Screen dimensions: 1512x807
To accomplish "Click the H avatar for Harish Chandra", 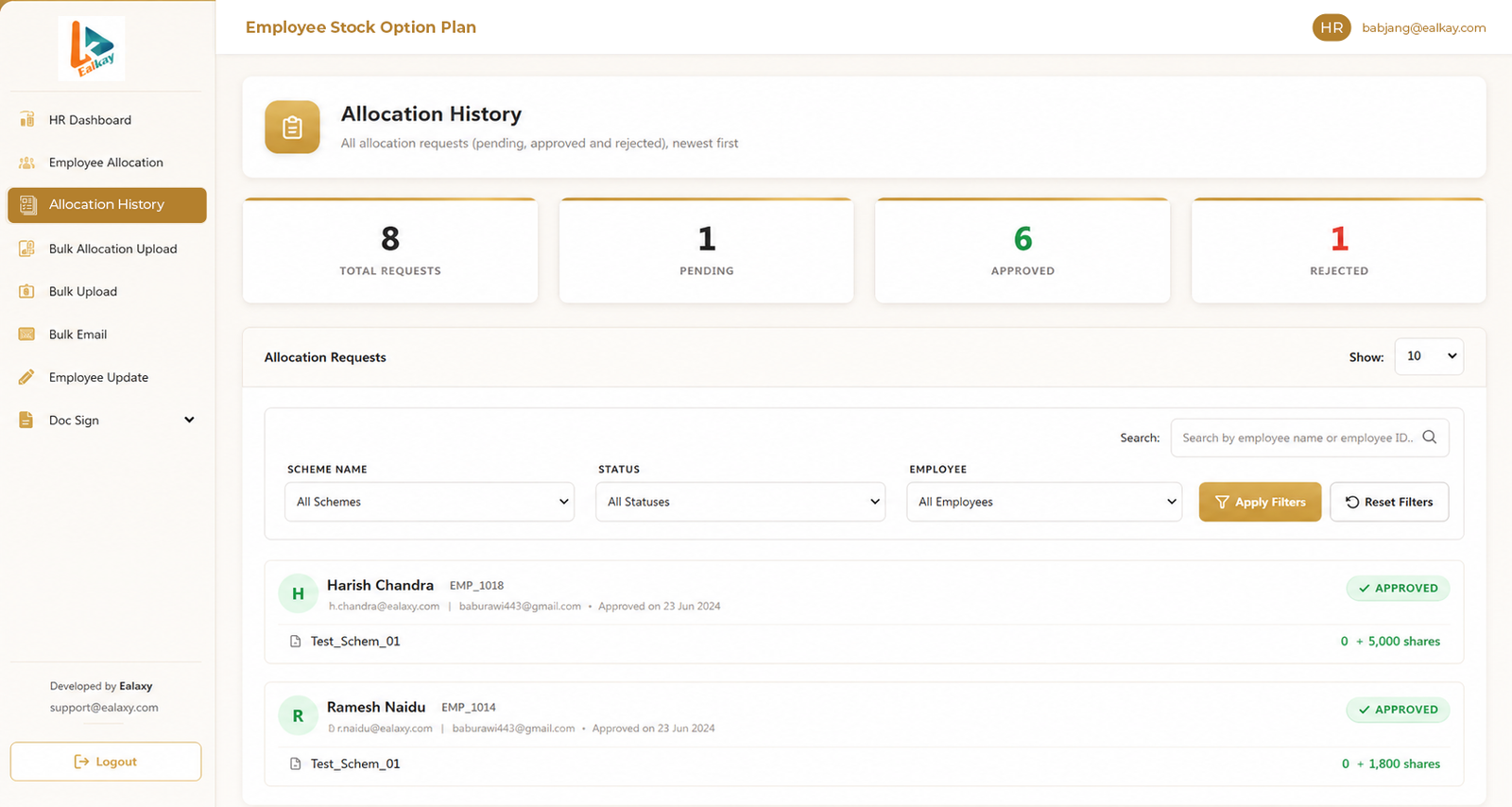I will coord(298,593).
